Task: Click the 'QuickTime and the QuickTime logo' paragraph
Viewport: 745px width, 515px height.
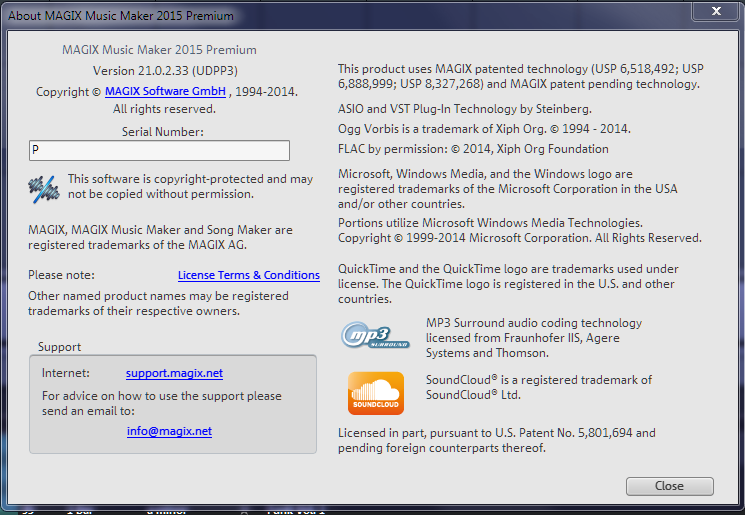Action: pos(508,284)
